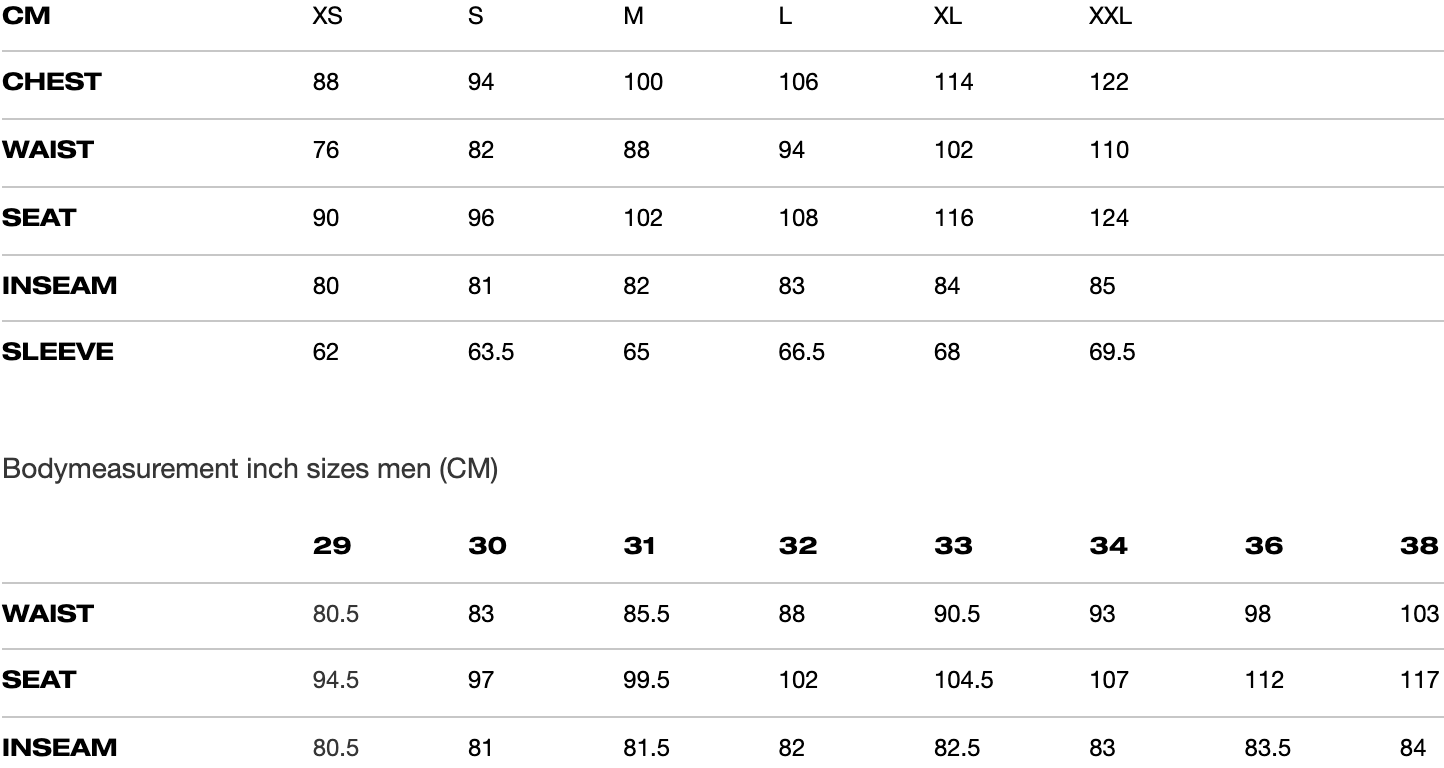1444x768 pixels.
Task: Click the Bodymeasurement inch sizes men heading
Action: (250, 470)
